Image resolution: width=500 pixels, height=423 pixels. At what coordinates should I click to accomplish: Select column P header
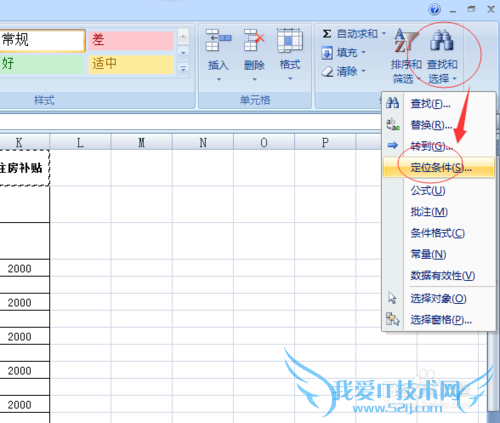(325, 142)
